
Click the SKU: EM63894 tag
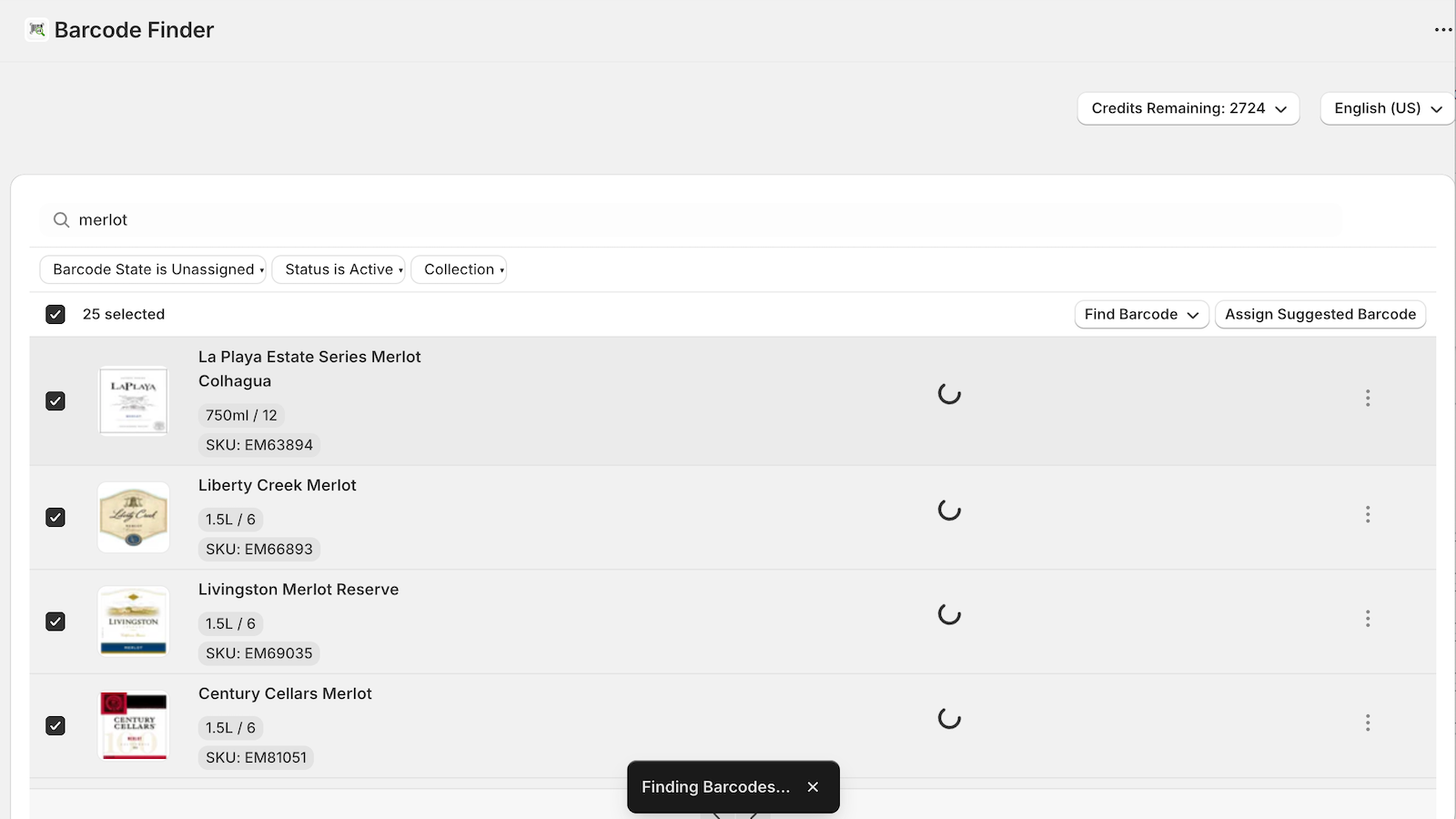point(259,445)
